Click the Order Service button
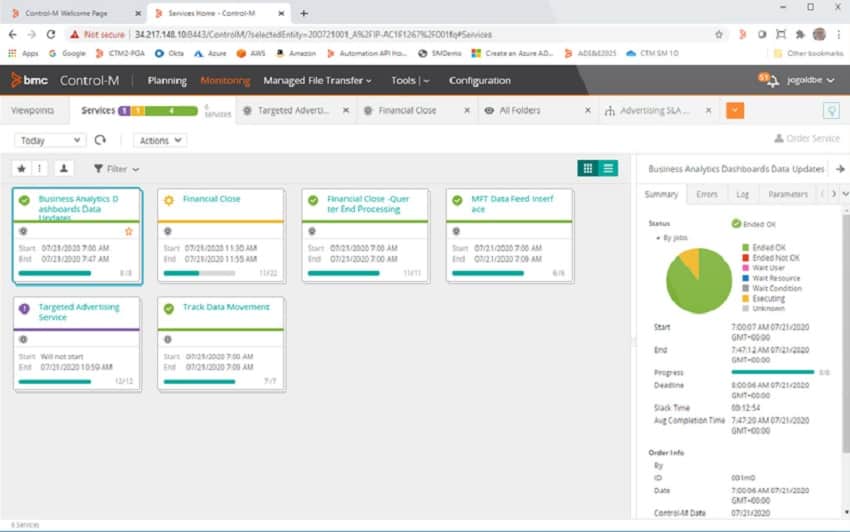Viewport: 850px width, 532px height. tap(807, 139)
